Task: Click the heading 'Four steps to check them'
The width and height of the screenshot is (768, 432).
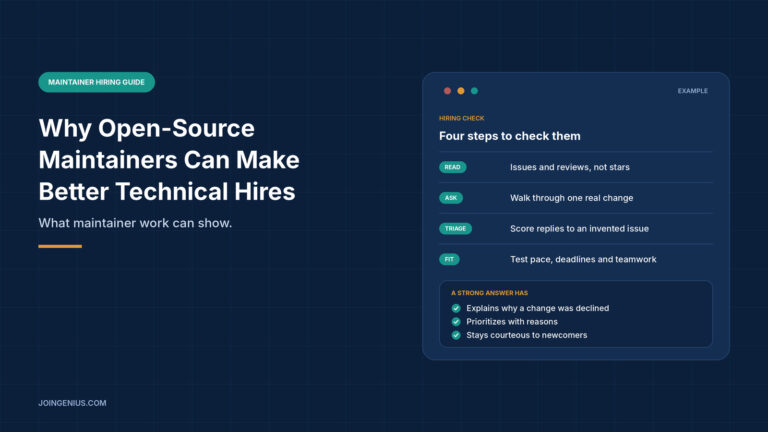Action: coord(509,136)
